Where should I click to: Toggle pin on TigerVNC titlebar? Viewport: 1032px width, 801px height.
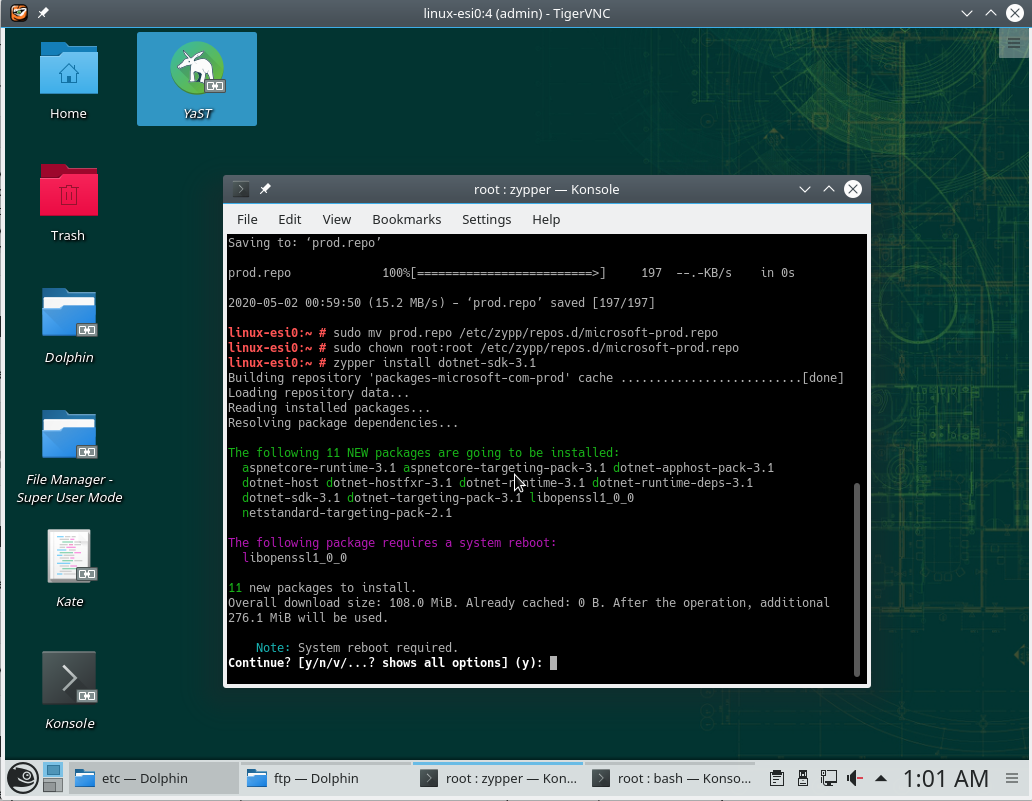point(43,13)
